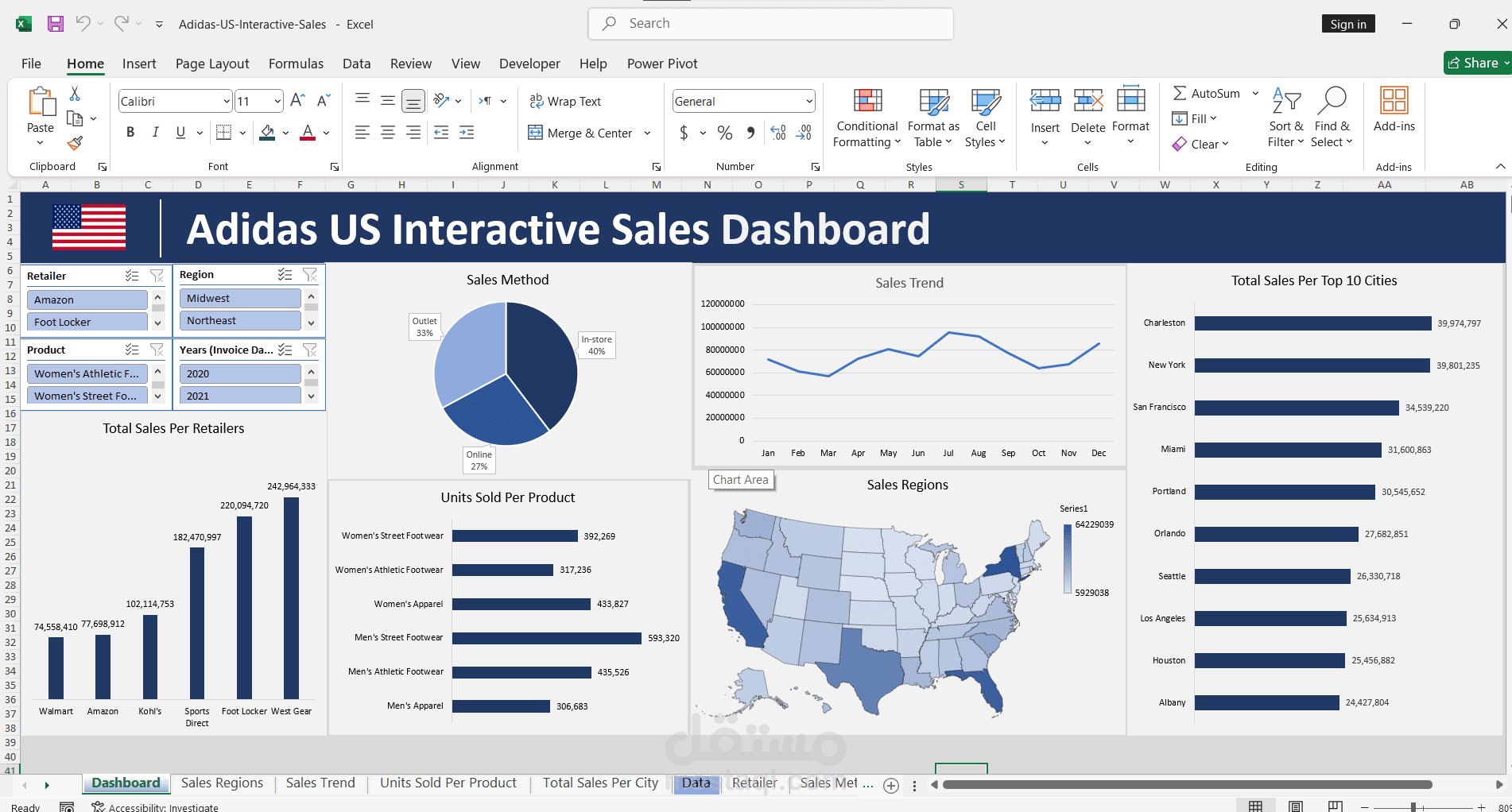Select Midwest in Region slicer

point(240,298)
